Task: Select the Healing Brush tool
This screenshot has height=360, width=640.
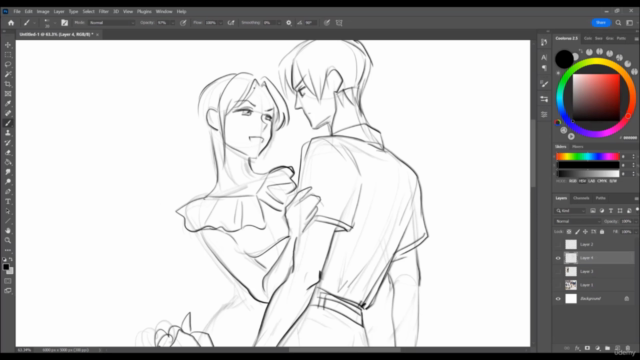Action: point(8,113)
